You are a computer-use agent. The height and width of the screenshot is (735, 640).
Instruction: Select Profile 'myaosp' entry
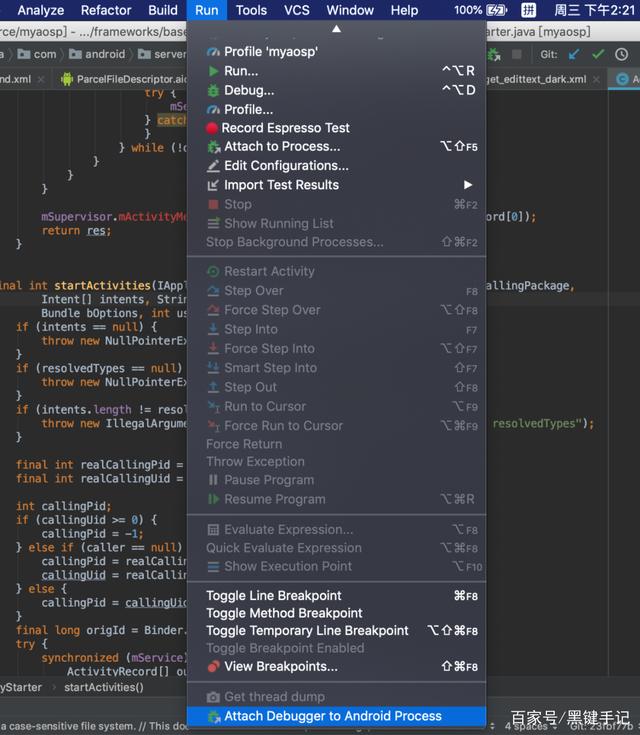click(x=336, y=52)
